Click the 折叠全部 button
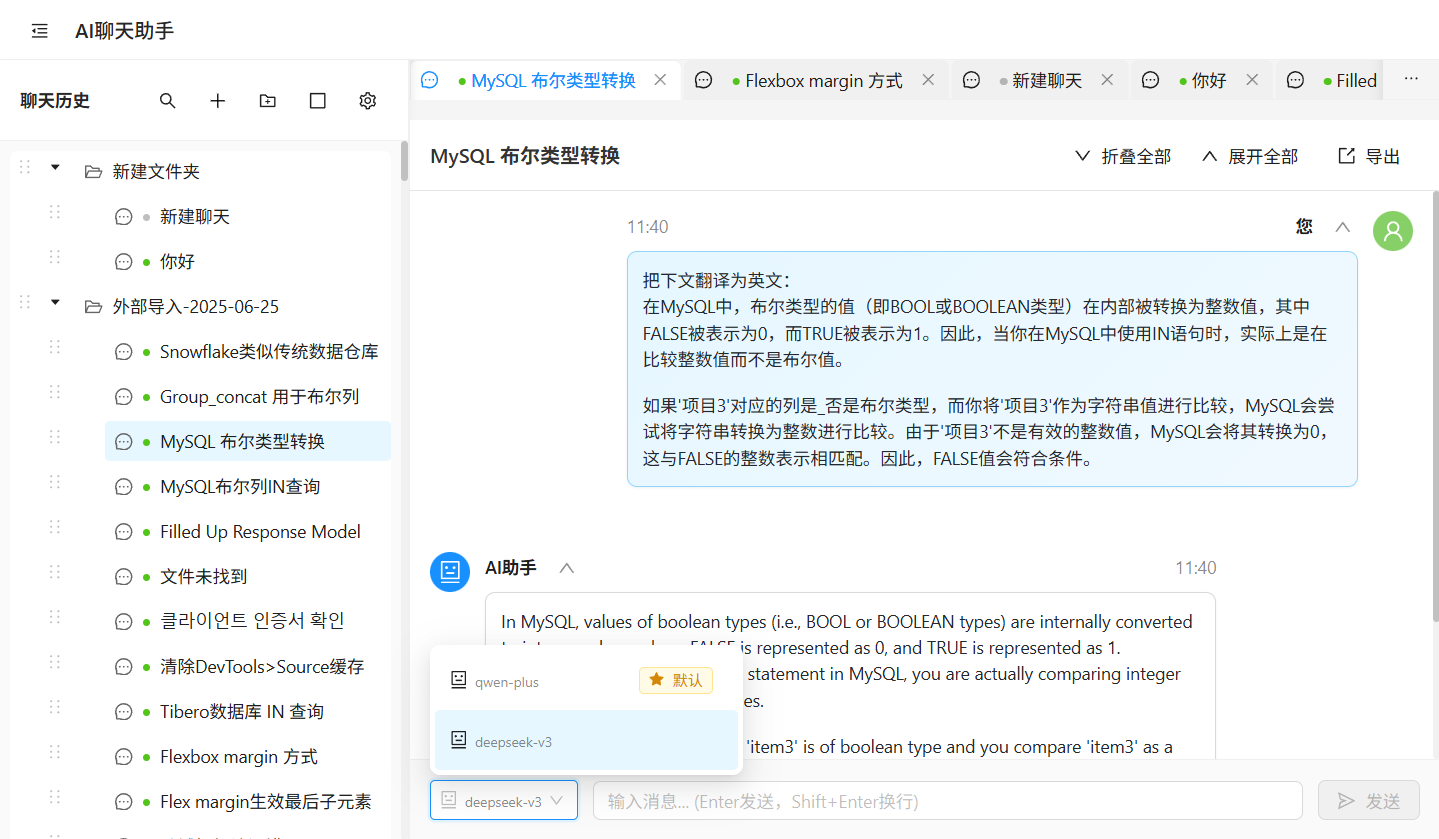Viewport: 1439px width, 839px height. click(x=1122, y=156)
